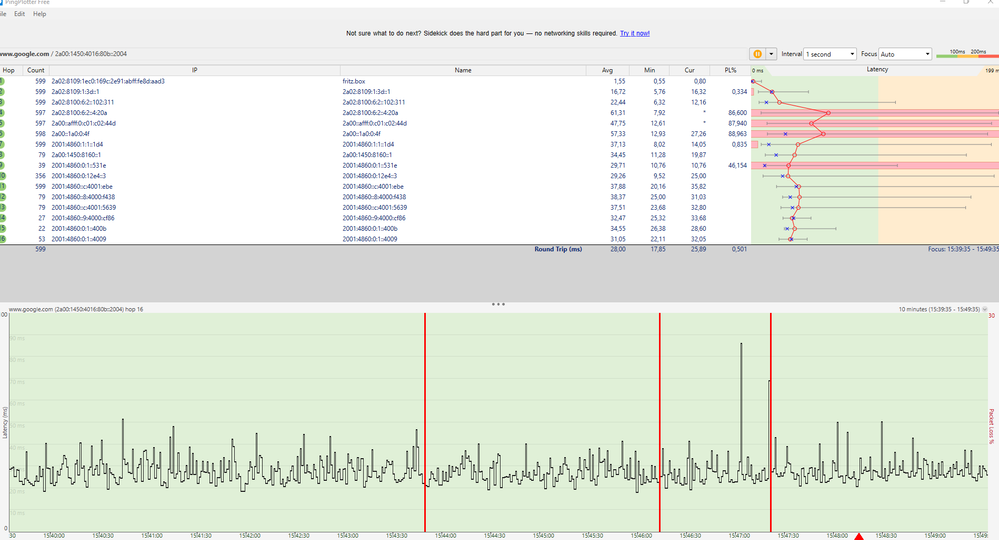Click the average value 61,31
This screenshot has height=540, width=999.
618,113
